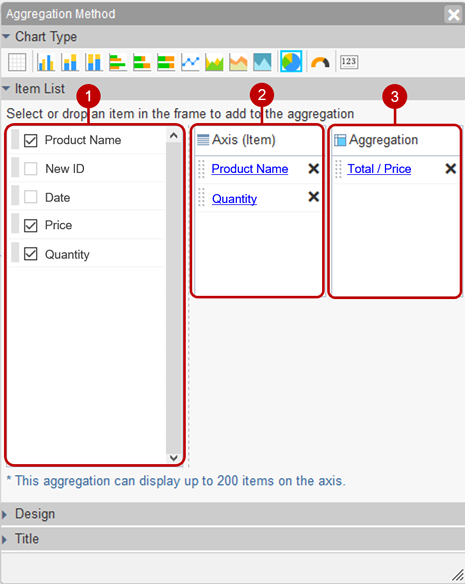Remove Total / Price from Aggregation
Image resolution: width=465 pixels, height=584 pixels.
451,169
